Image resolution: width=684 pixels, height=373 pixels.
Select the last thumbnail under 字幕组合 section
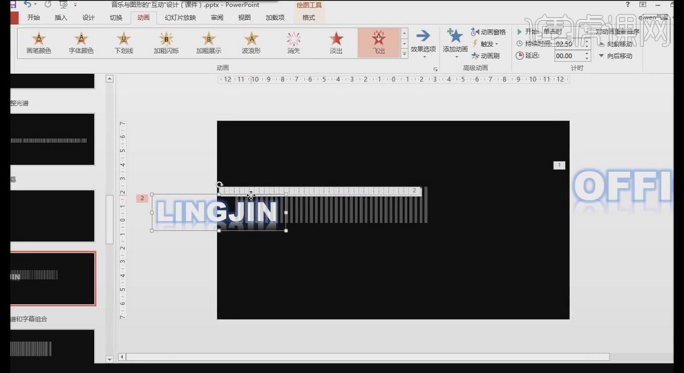point(52,346)
